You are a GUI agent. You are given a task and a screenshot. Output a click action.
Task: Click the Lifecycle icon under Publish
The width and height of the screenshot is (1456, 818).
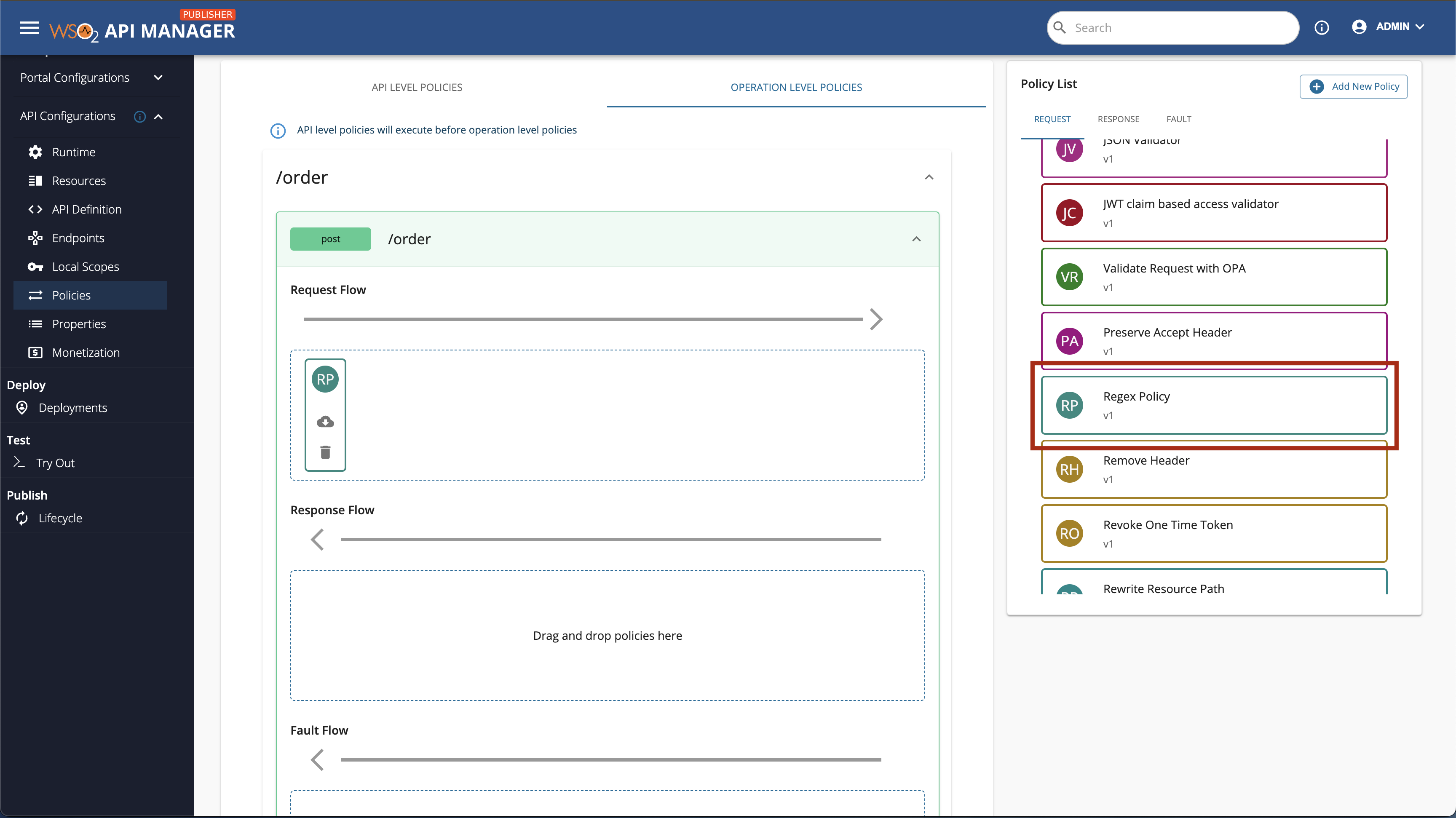[x=21, y=518]
